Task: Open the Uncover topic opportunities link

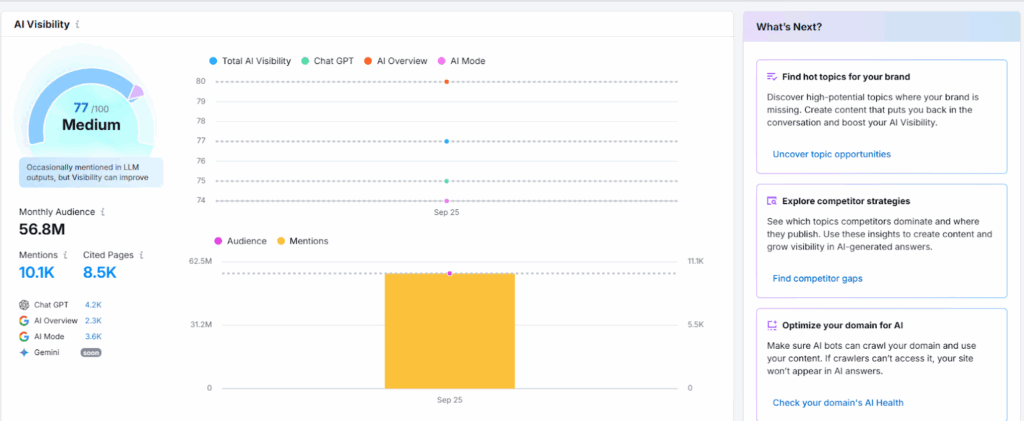Action: coord(831,154)
